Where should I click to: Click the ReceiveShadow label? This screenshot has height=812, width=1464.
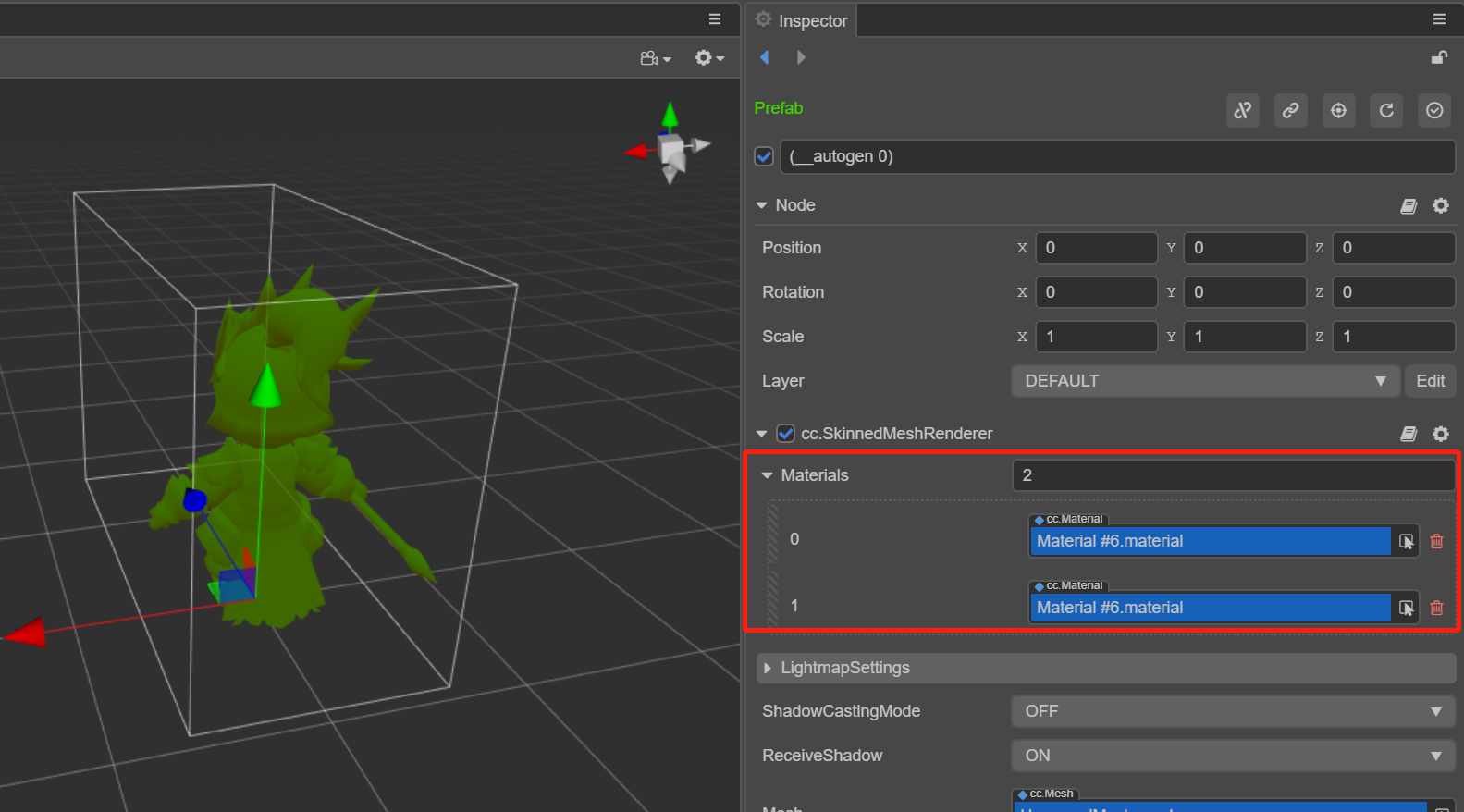coord(822,756)
